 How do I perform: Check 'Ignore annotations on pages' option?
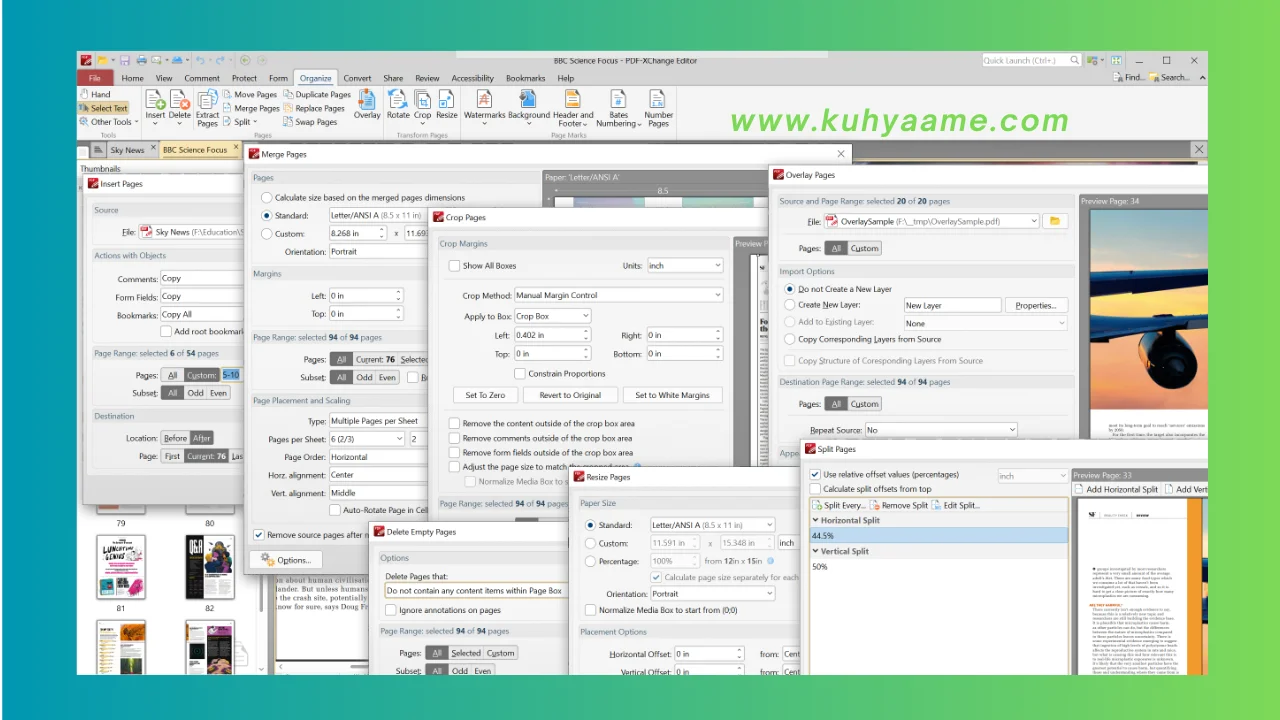[x=391, y=610]
